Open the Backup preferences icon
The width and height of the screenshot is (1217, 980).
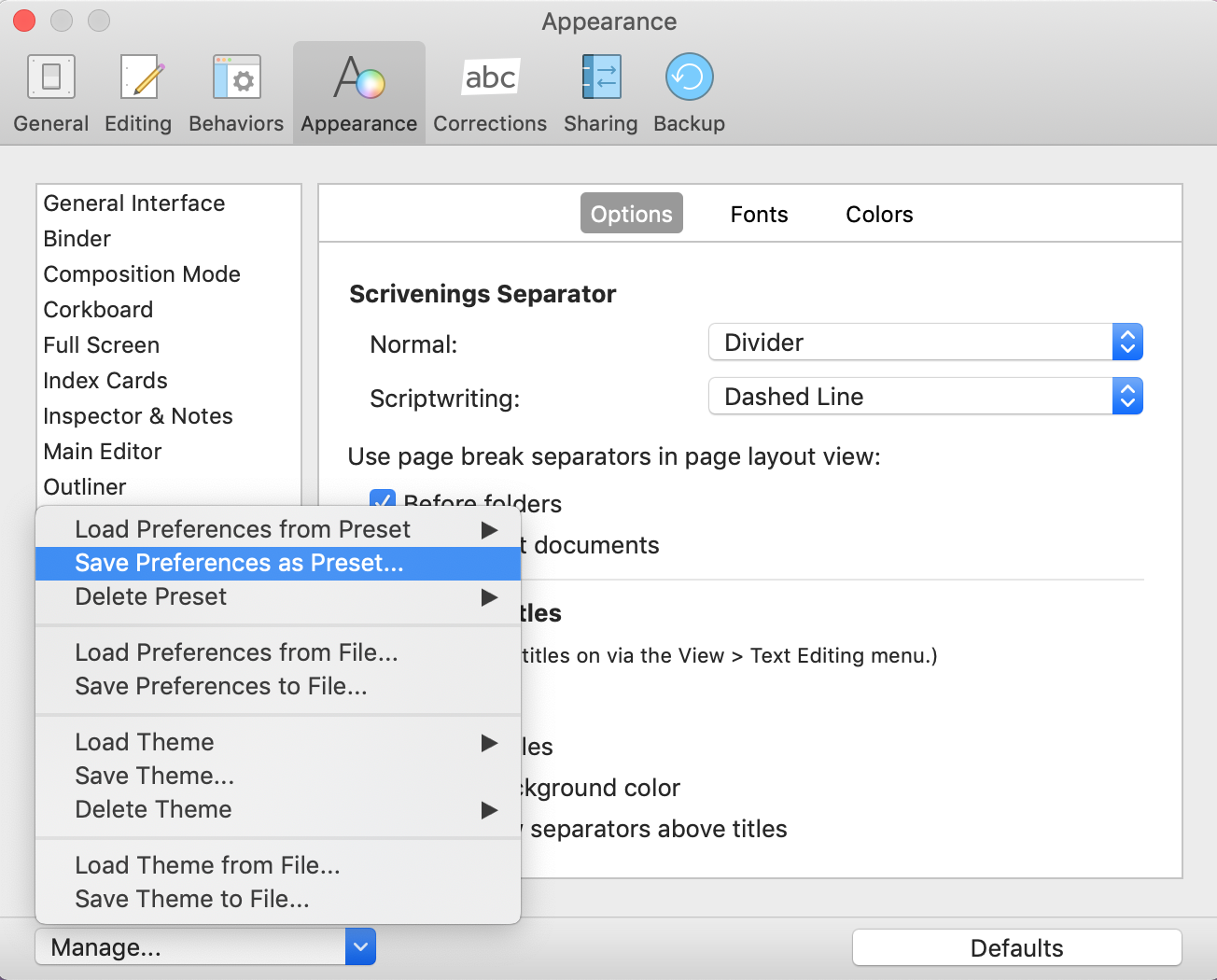[690, 77]
